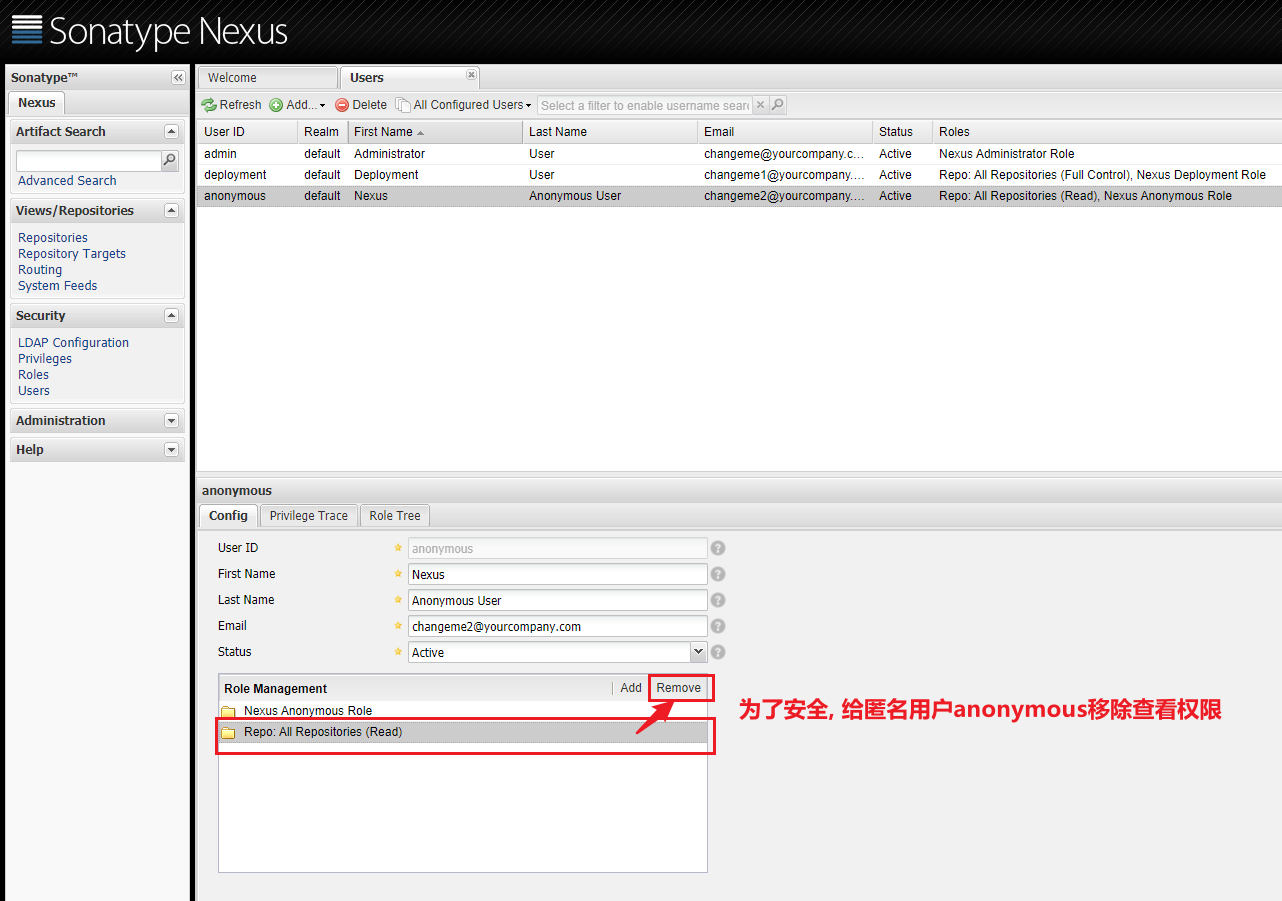This screenshot has width=1282, height=901.
Task: Select the Nexus sidebar tab
Action: click(x=37, y=103)
